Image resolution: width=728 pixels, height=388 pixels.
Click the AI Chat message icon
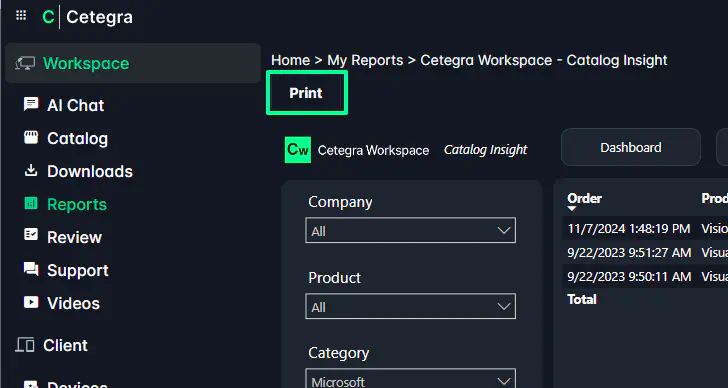coord(31,104)
